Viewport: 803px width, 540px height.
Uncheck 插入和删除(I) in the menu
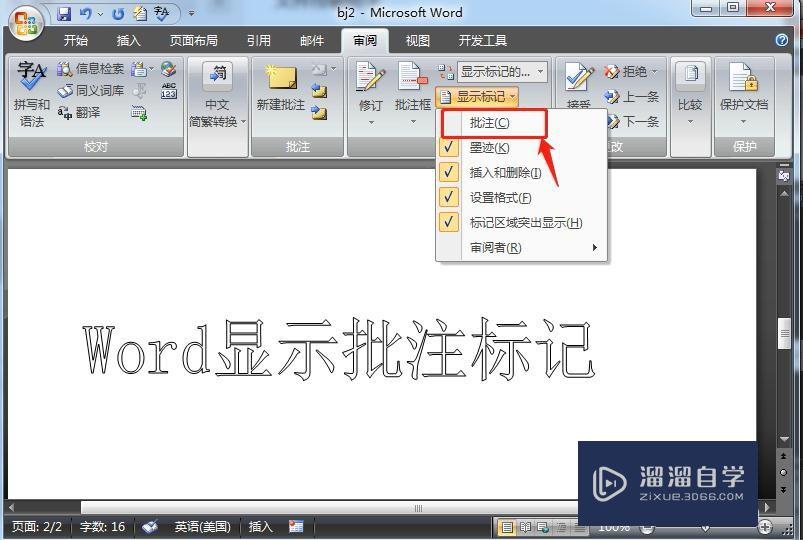tap(521, 173)
